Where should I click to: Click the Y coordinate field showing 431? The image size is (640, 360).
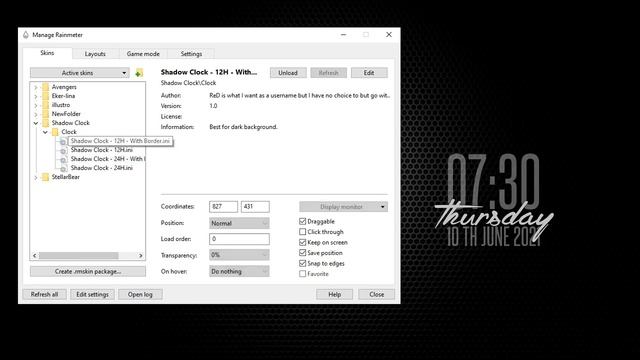[255, 207]
